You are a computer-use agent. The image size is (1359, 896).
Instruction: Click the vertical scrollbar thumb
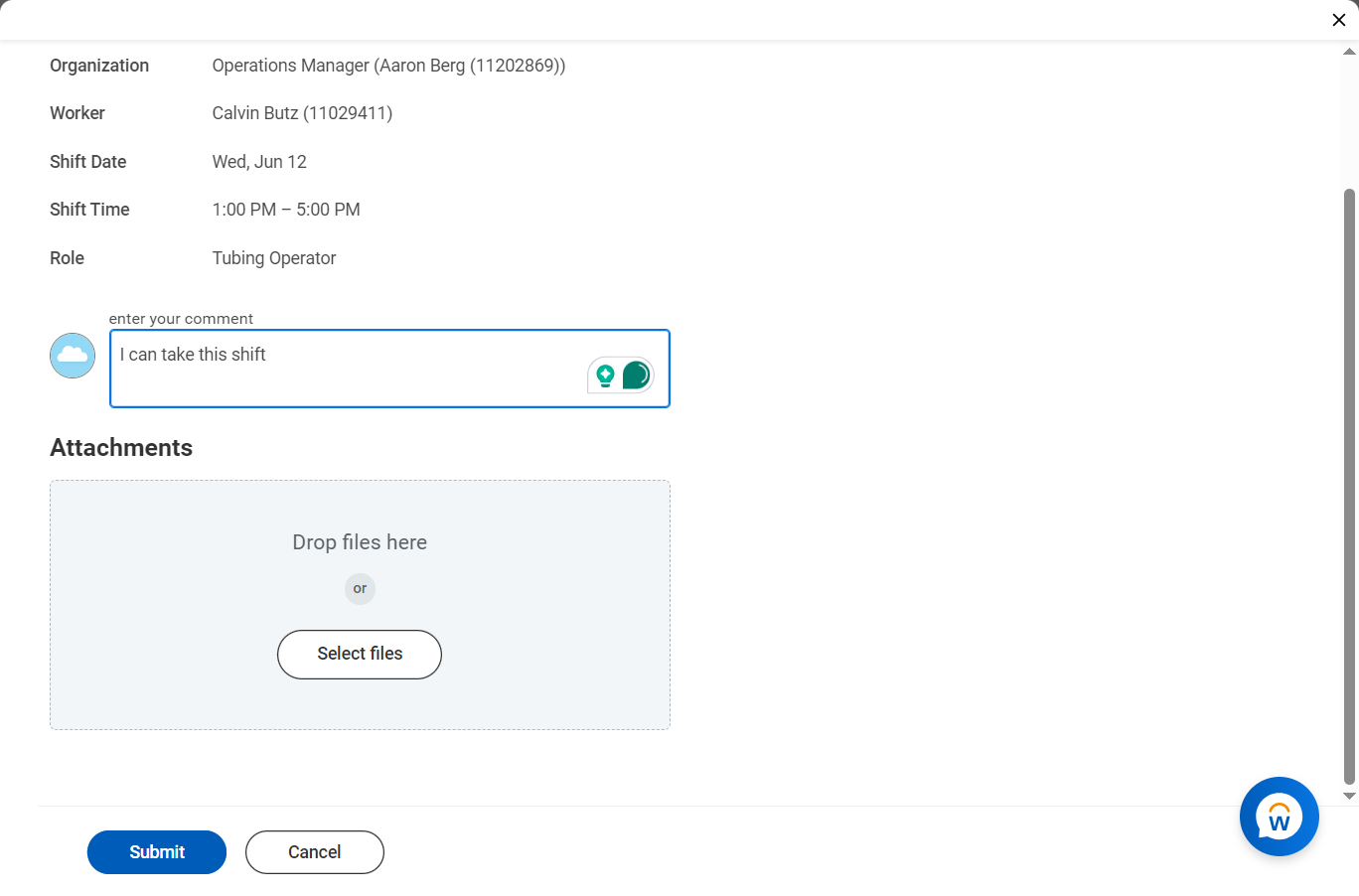(1349, 487)
